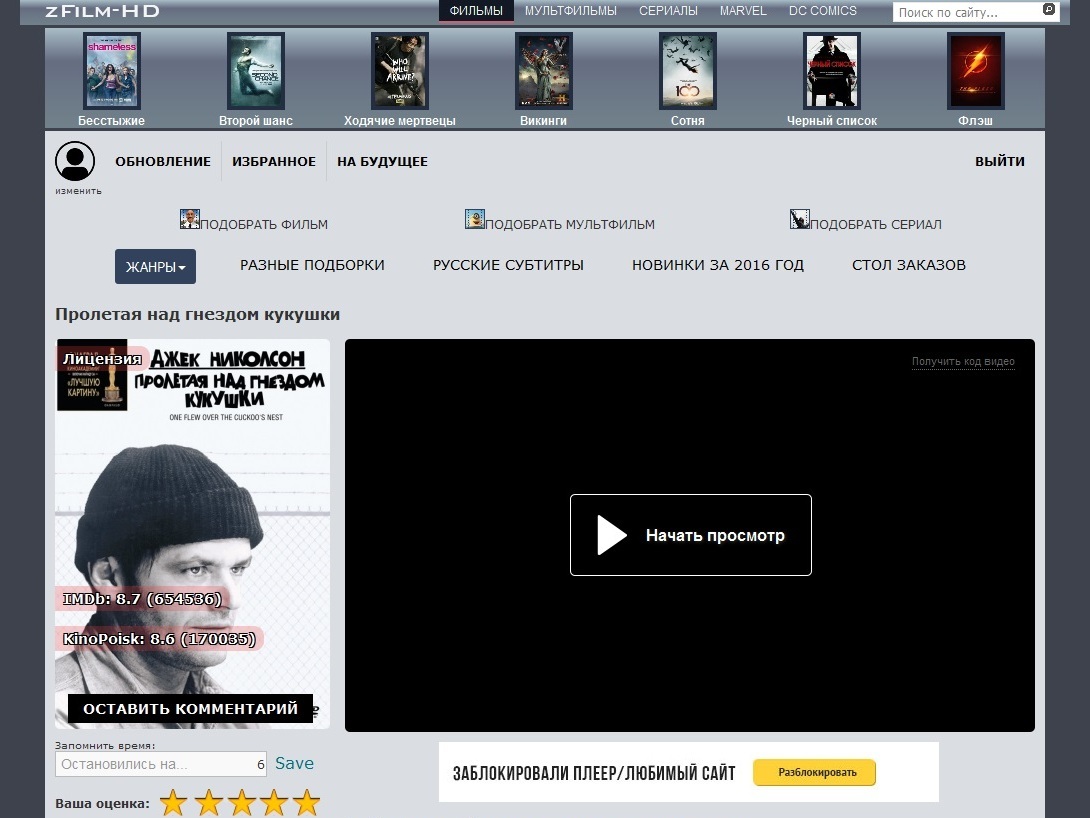
Task: Open СТОЛ ЗАКАЗОВ page
Action: 909,265
